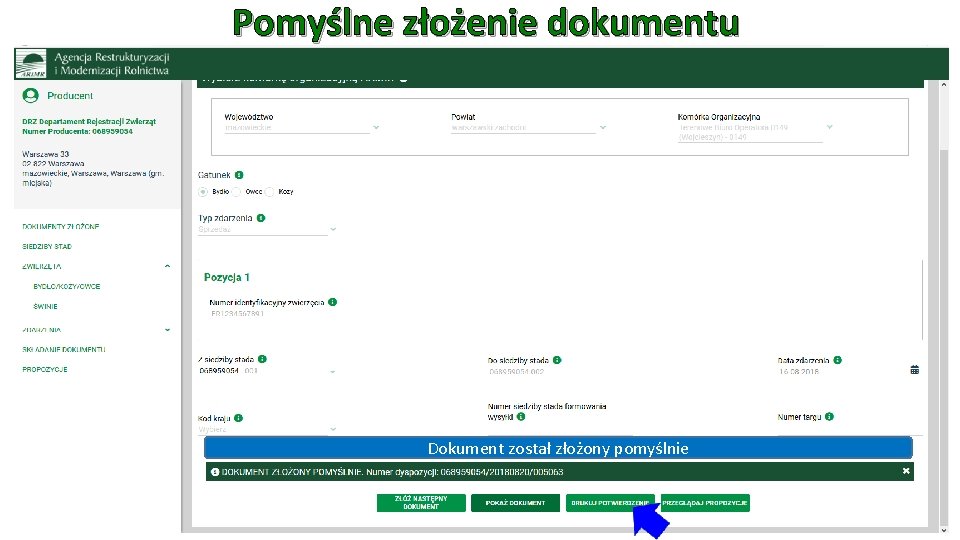Screen dimensions: 960x540
Task: Click the Data zdarzenia date field
Action: (798, 372)
